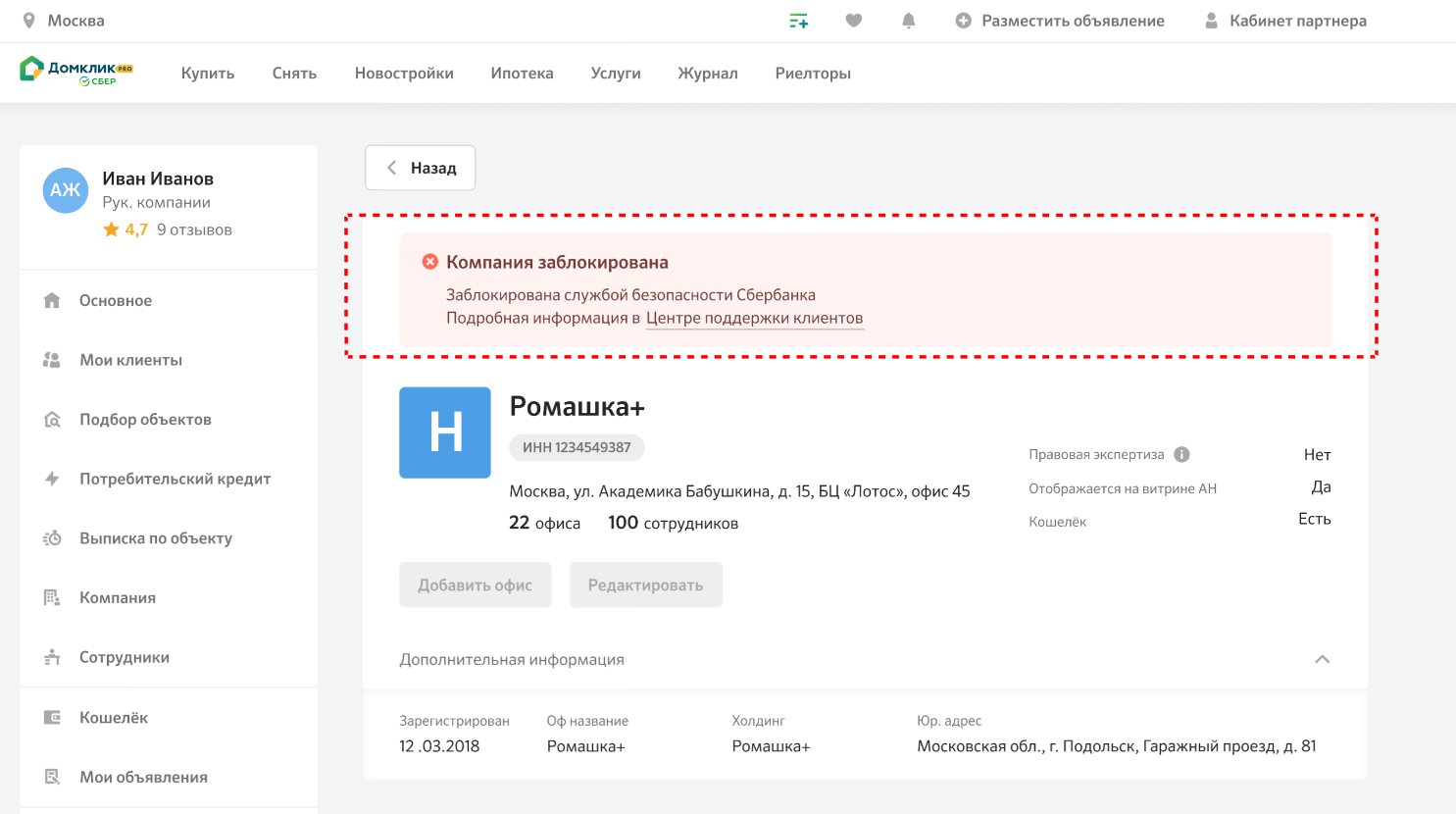Screen dimensions: 1456x814
Task: Click the red error icon in blocked banner
Action: pos(429,262)
